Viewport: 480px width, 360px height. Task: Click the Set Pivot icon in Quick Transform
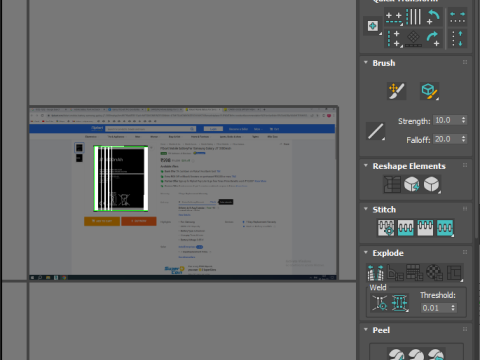373,26
